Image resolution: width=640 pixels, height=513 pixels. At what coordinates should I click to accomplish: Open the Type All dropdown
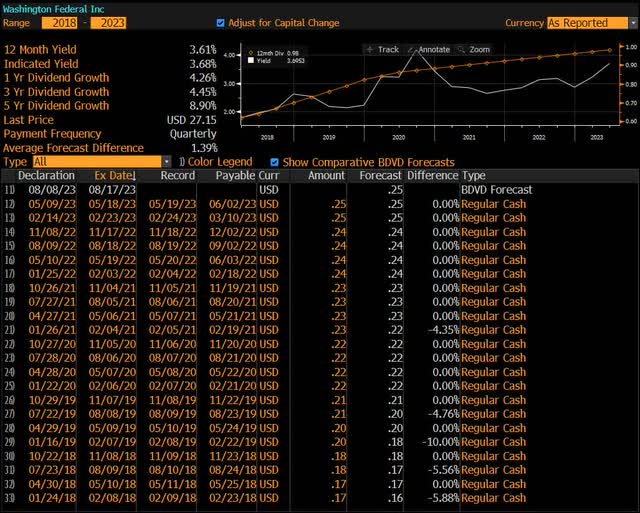102,162
